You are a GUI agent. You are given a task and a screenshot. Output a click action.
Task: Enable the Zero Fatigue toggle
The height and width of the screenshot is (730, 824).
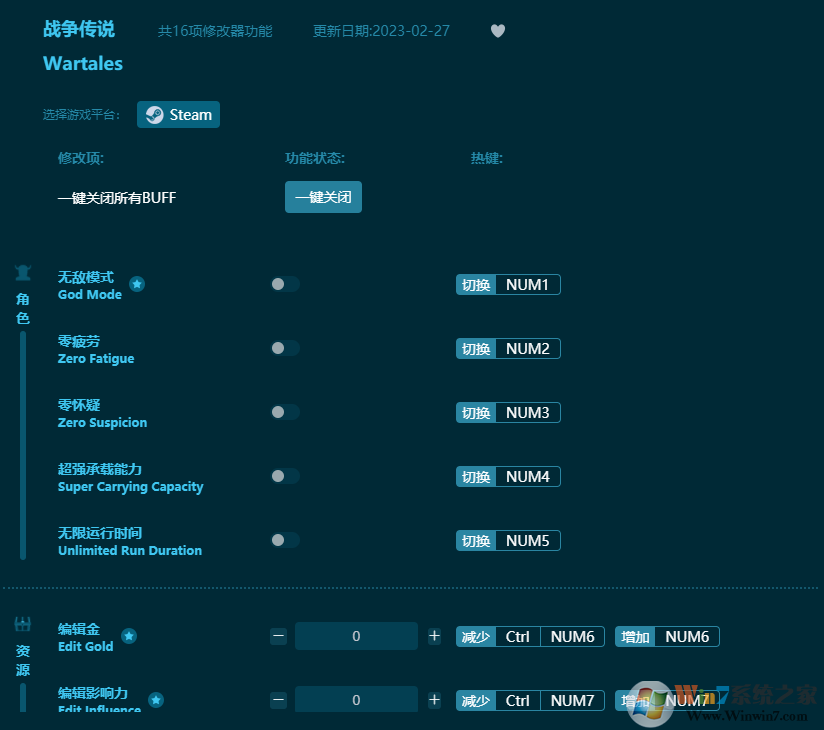pyautogui.click(x=284, y=348)
